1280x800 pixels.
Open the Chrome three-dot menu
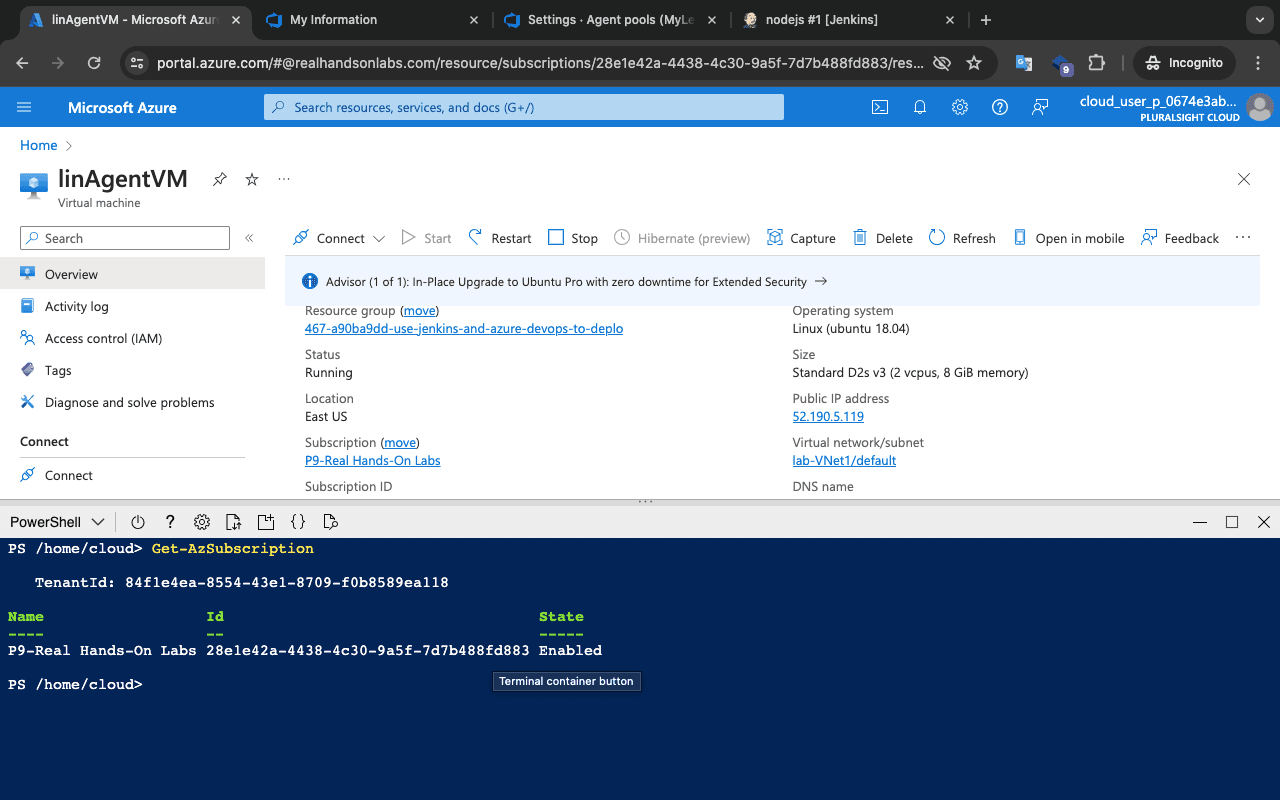pos(1259,63)
